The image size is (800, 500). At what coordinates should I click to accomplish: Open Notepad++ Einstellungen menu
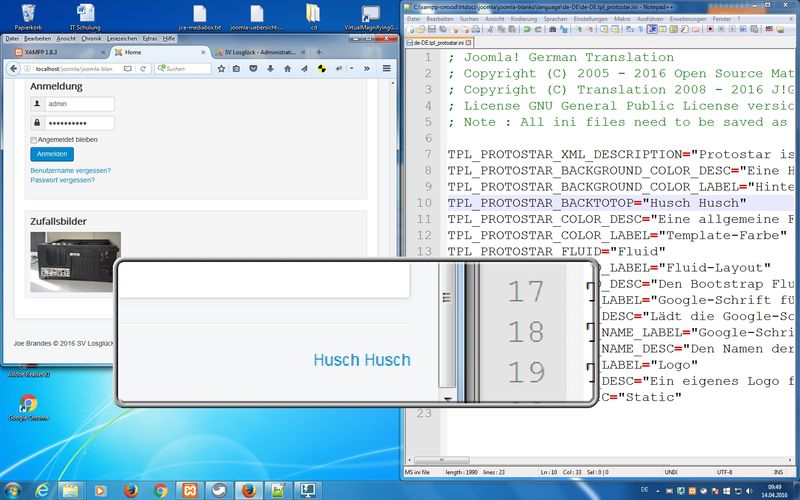pyautogui.click(x=590, y=19)
